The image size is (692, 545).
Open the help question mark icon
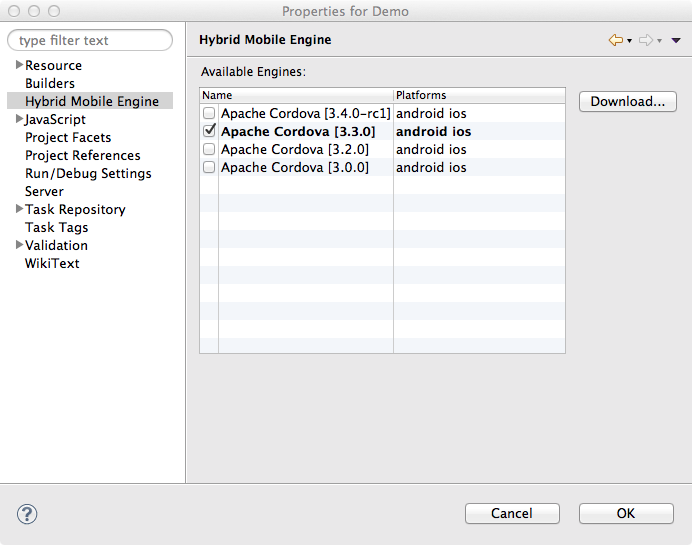click(x=27, y=514)
